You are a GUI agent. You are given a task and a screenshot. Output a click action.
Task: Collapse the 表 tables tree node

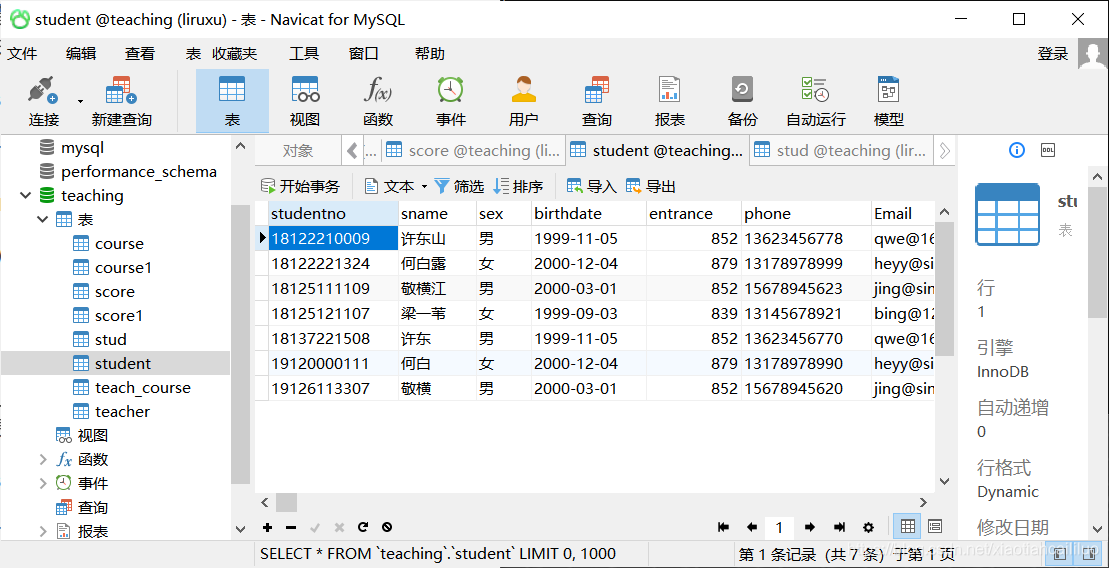[x=42, y=219]
